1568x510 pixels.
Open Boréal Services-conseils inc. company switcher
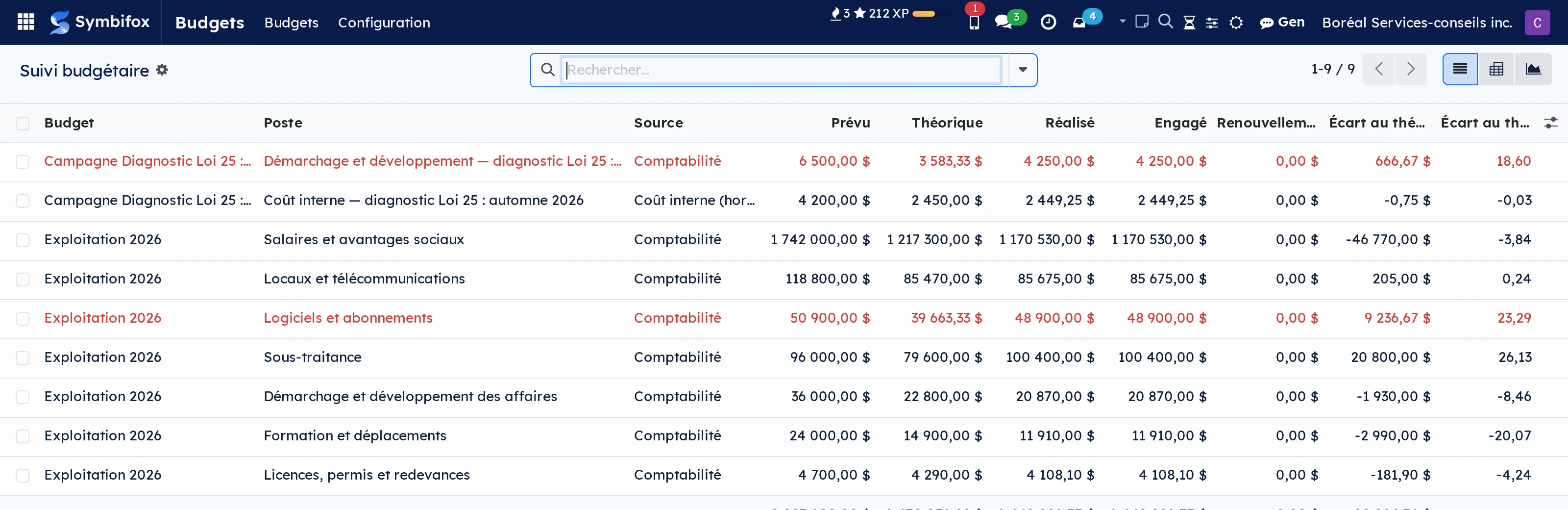(x=1417, y=23)
